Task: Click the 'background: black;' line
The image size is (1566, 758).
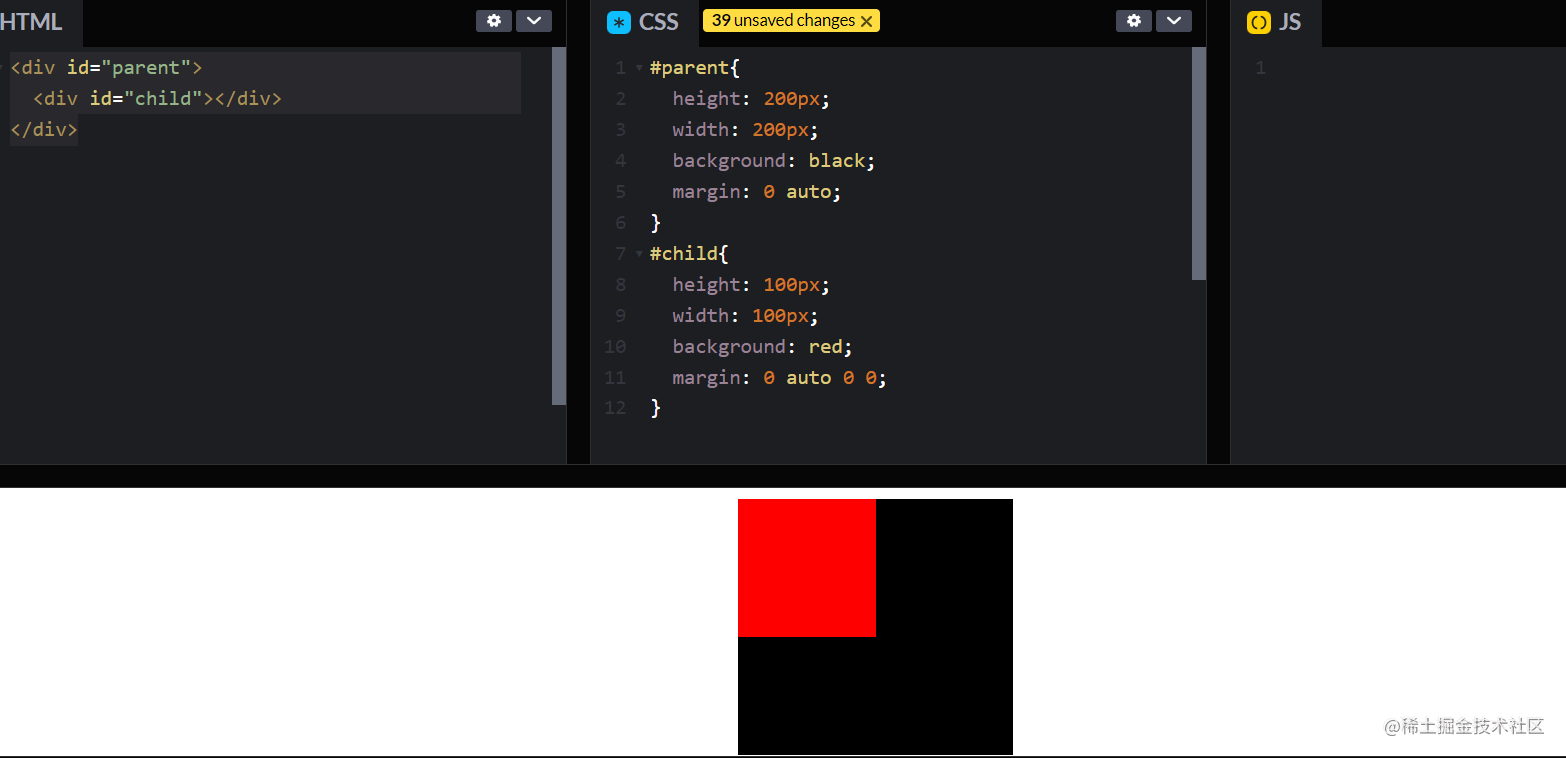Action: [774, 161]
